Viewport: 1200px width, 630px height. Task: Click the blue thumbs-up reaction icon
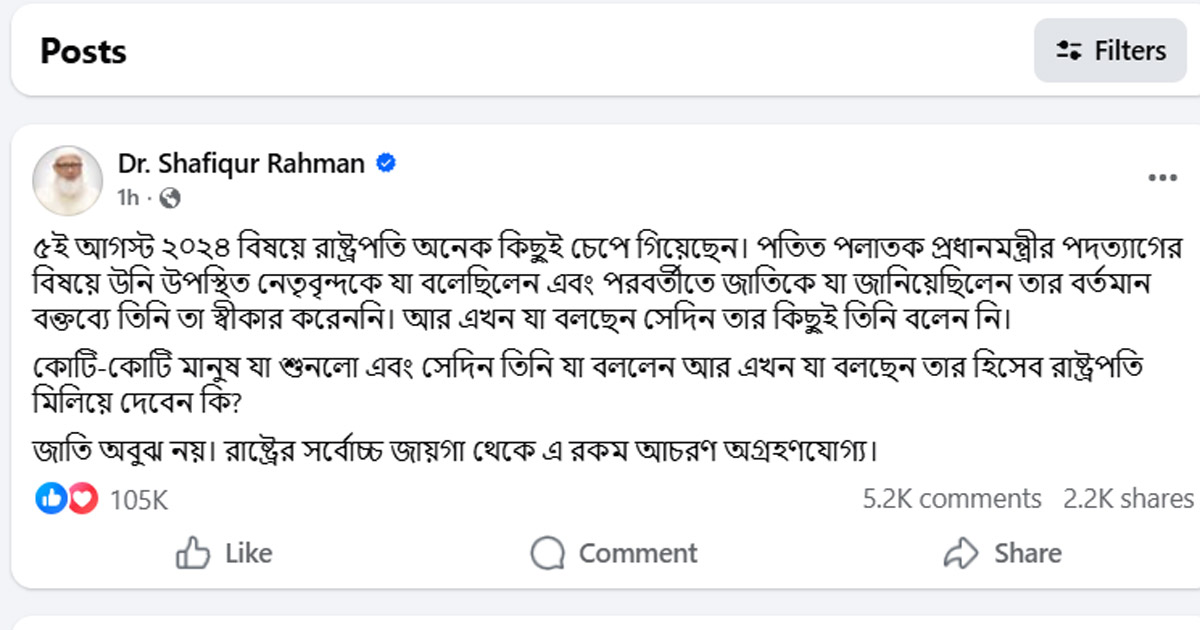(50, 498)
